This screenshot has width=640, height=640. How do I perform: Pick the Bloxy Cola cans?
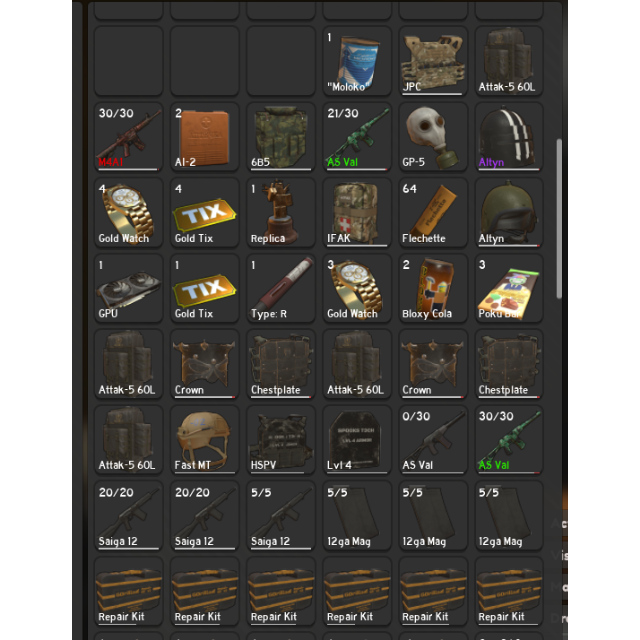pyautogui.click(x=433, y=288)
